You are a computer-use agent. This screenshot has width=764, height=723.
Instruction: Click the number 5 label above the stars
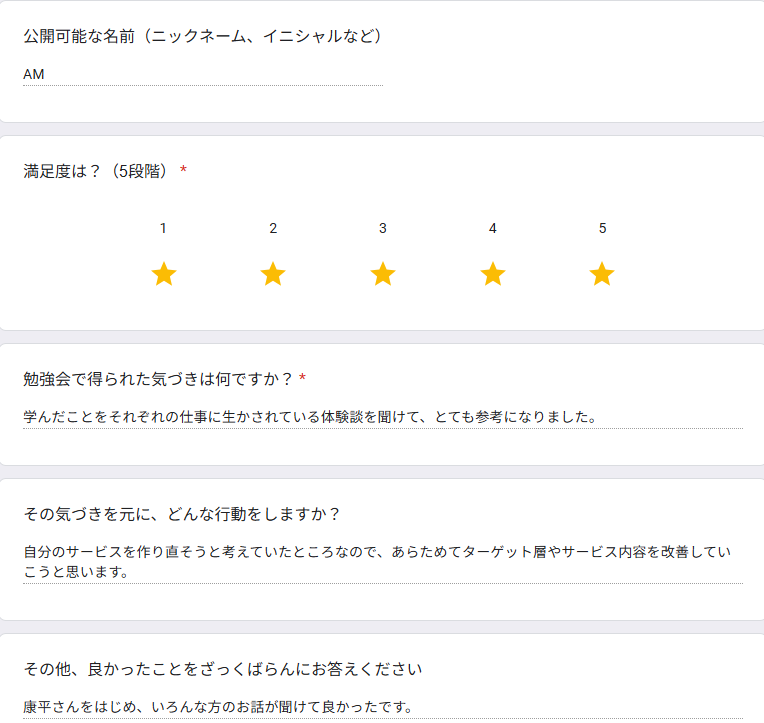point(602,228)
